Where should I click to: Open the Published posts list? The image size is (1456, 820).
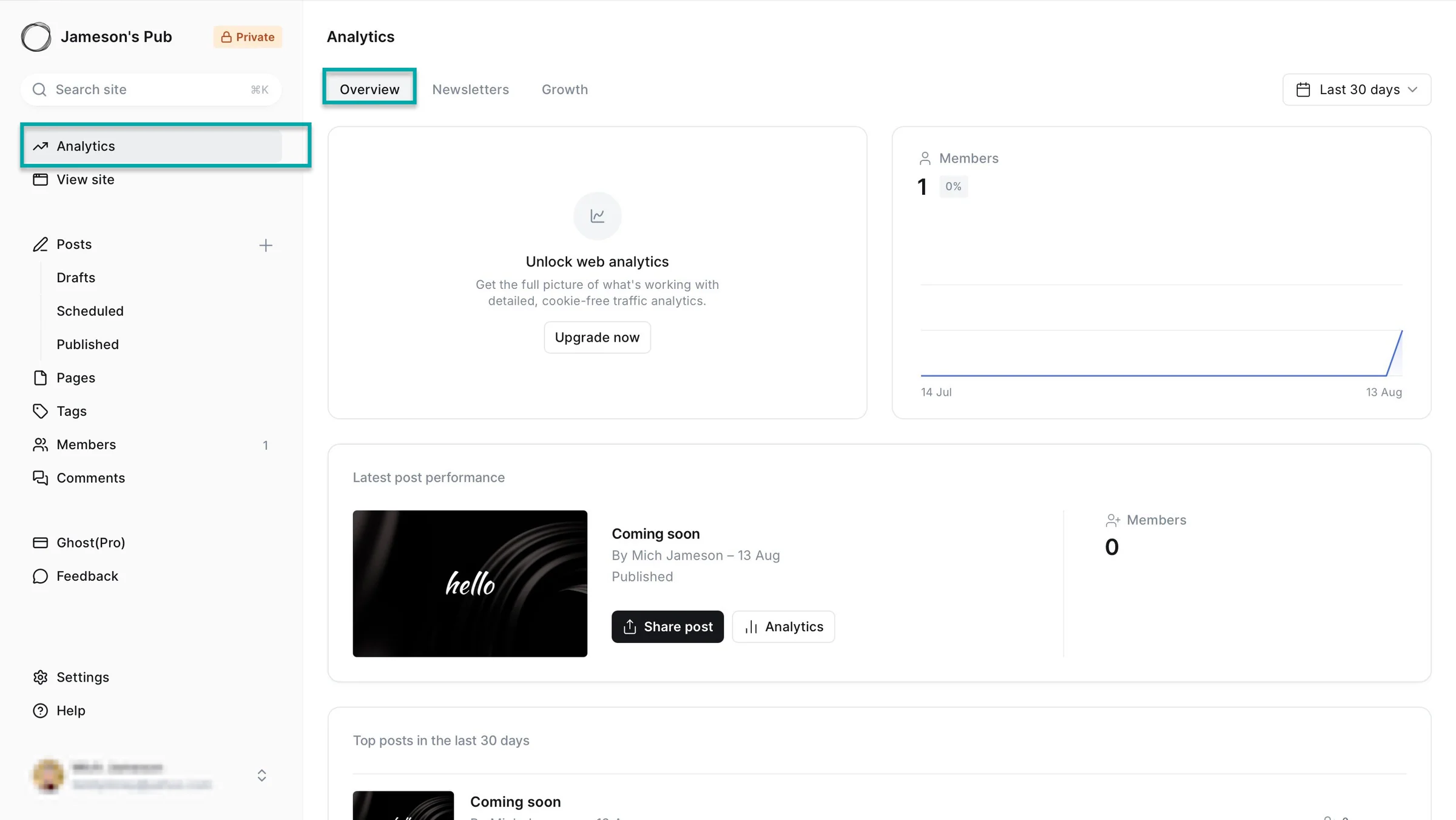pos(88,344)
